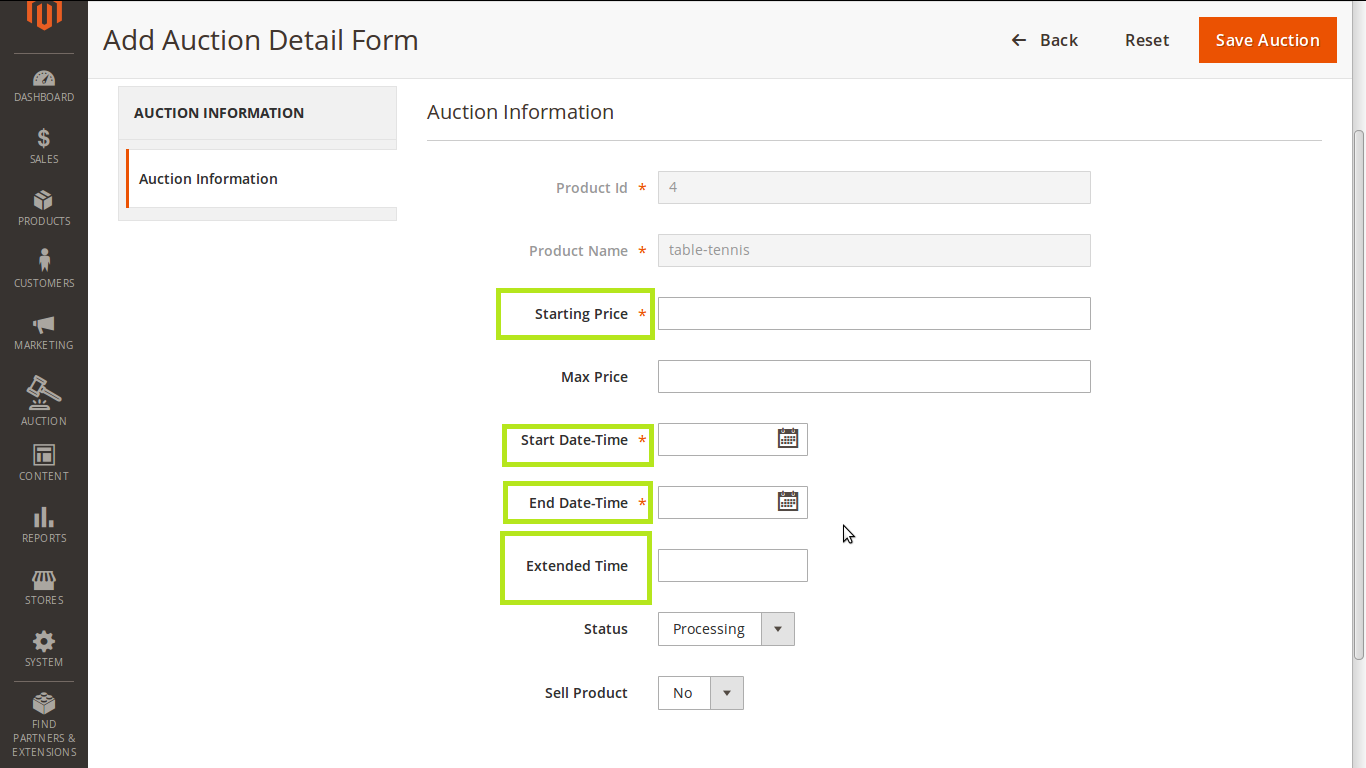Click the Reset button

(x=1147, y=40)
